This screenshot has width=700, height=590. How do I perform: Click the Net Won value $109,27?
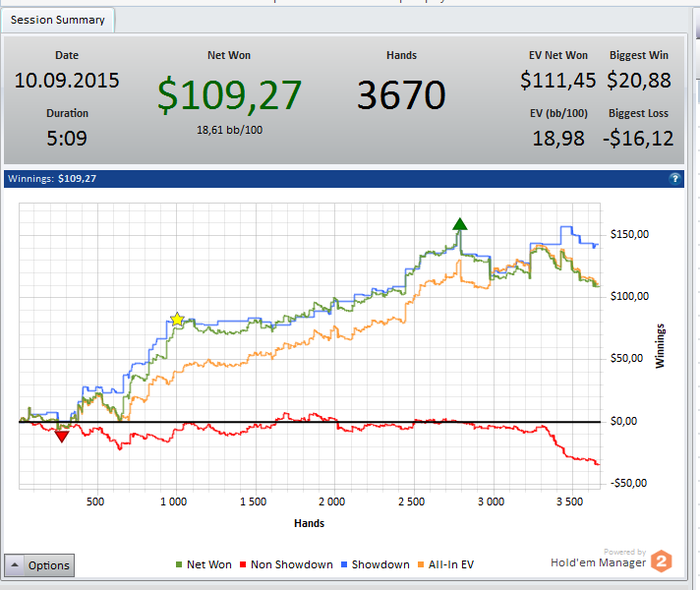(229, 95)
